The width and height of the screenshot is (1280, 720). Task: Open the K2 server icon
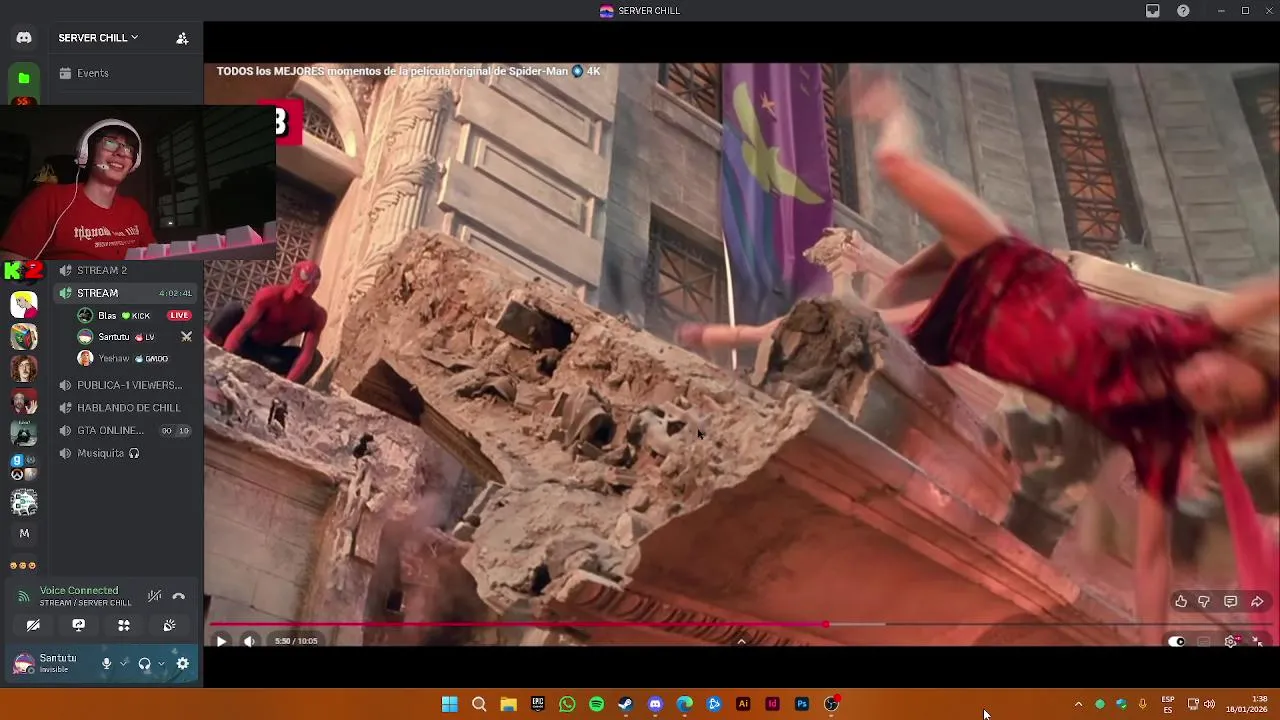24,270
